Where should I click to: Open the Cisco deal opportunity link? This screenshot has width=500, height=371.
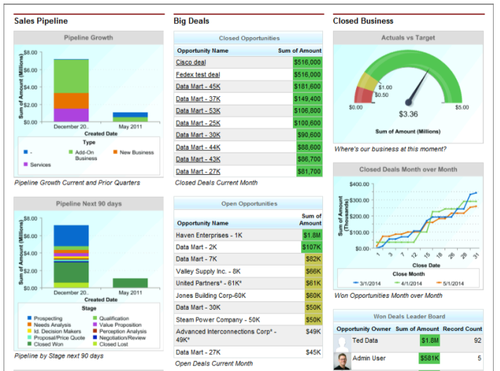point(191,62)
